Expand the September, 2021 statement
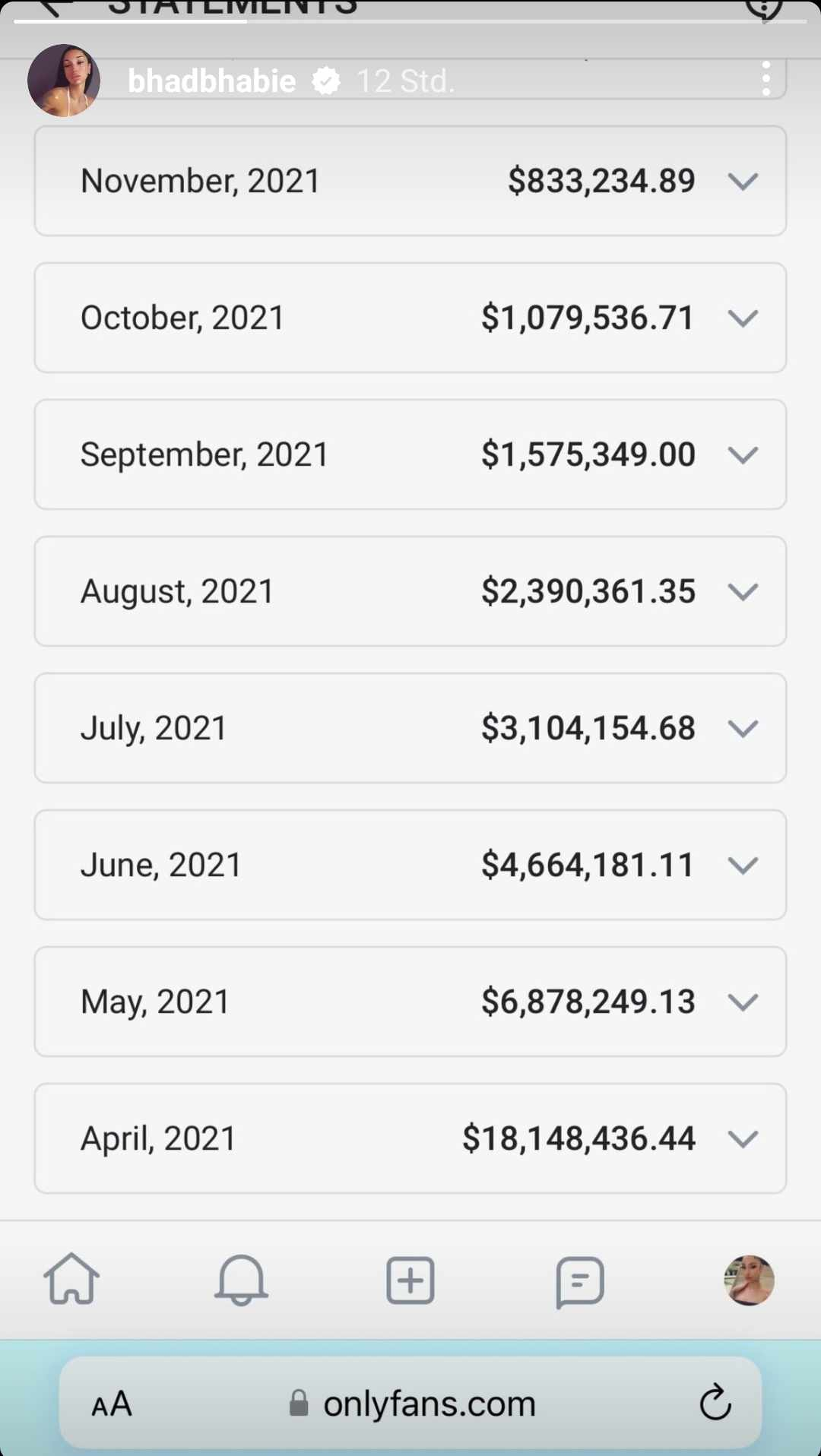This screenshot has height=1456, width=821. [743, 455]
